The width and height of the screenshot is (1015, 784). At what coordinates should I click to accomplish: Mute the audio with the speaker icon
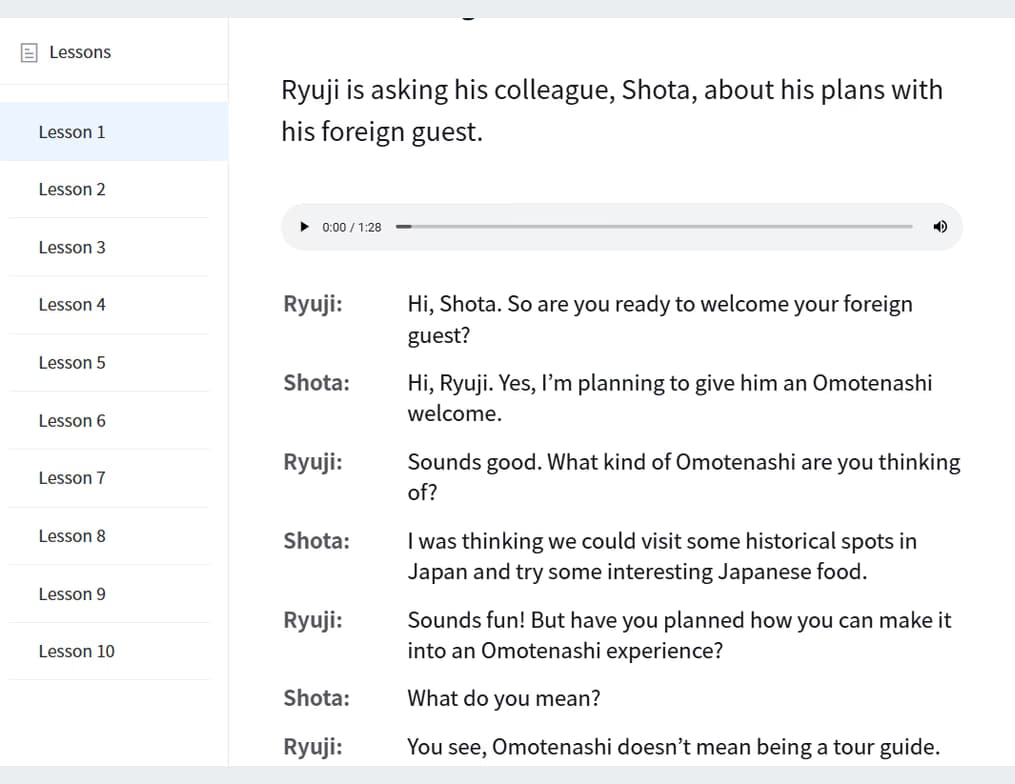[939, 227]
